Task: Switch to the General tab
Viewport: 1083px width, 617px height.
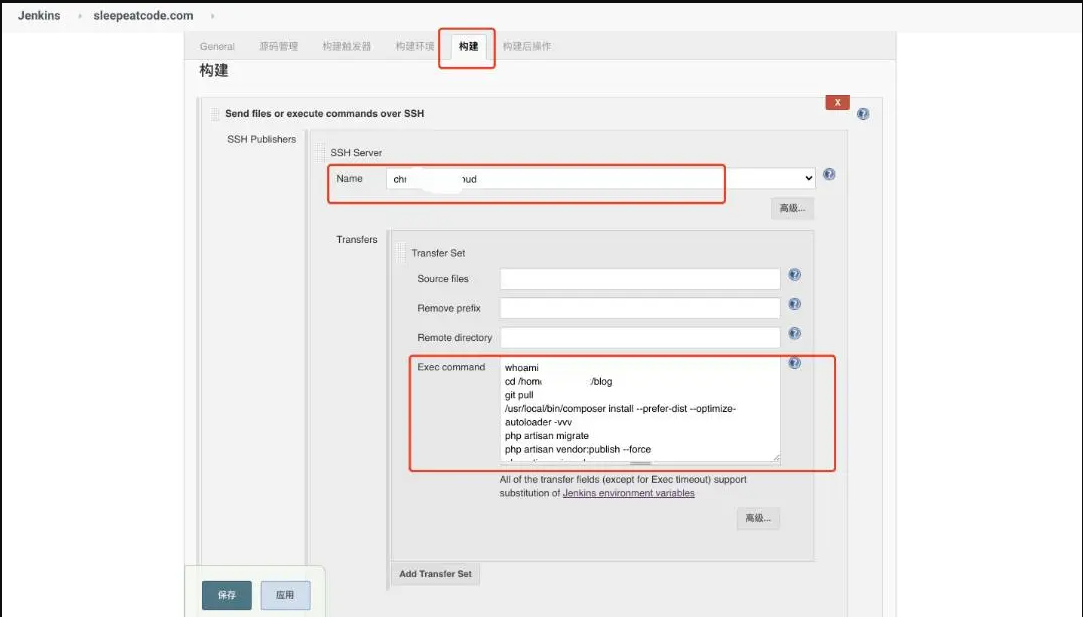Action: coord(217,46)
